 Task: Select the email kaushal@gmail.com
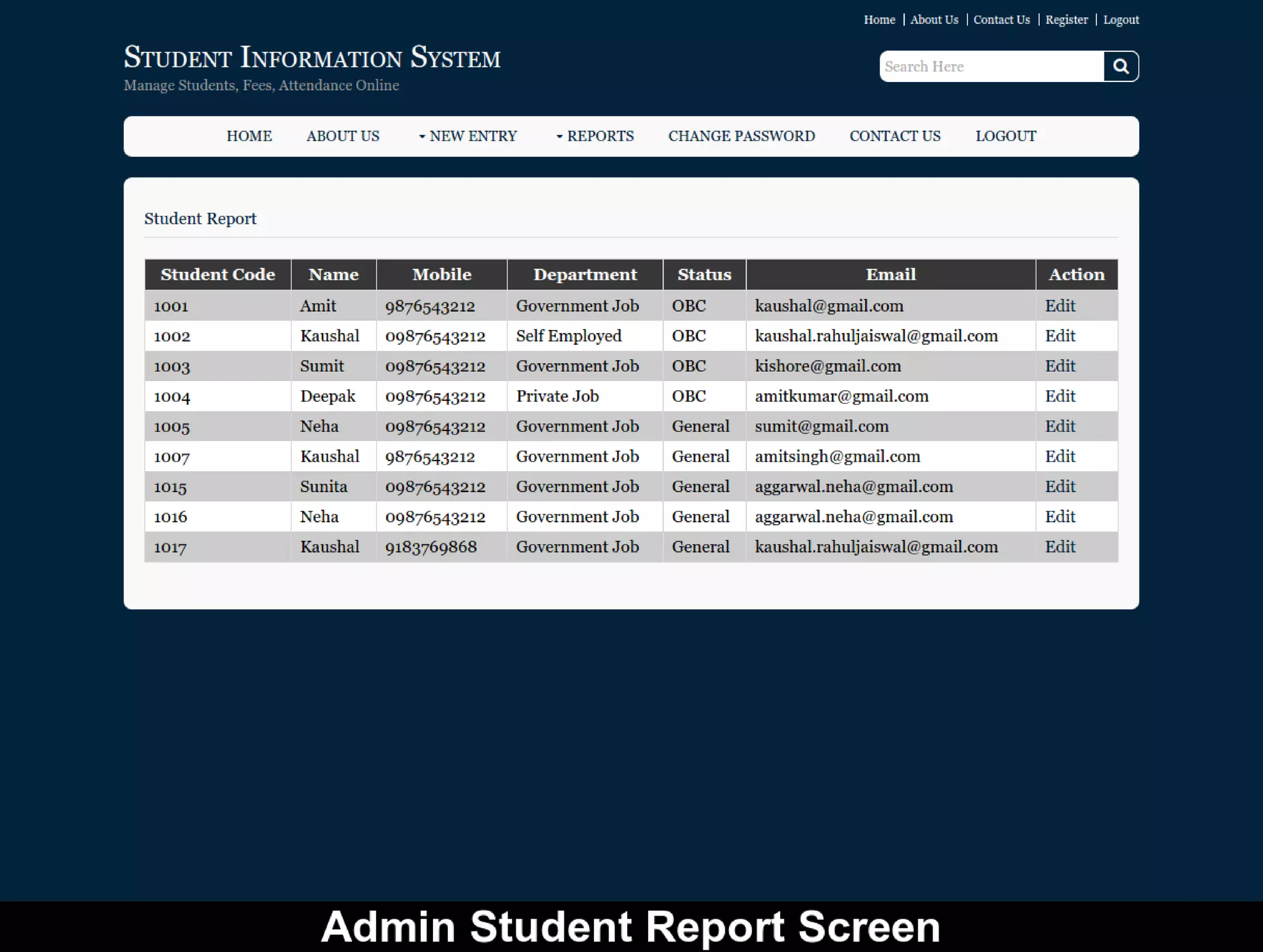coord(829,306)
